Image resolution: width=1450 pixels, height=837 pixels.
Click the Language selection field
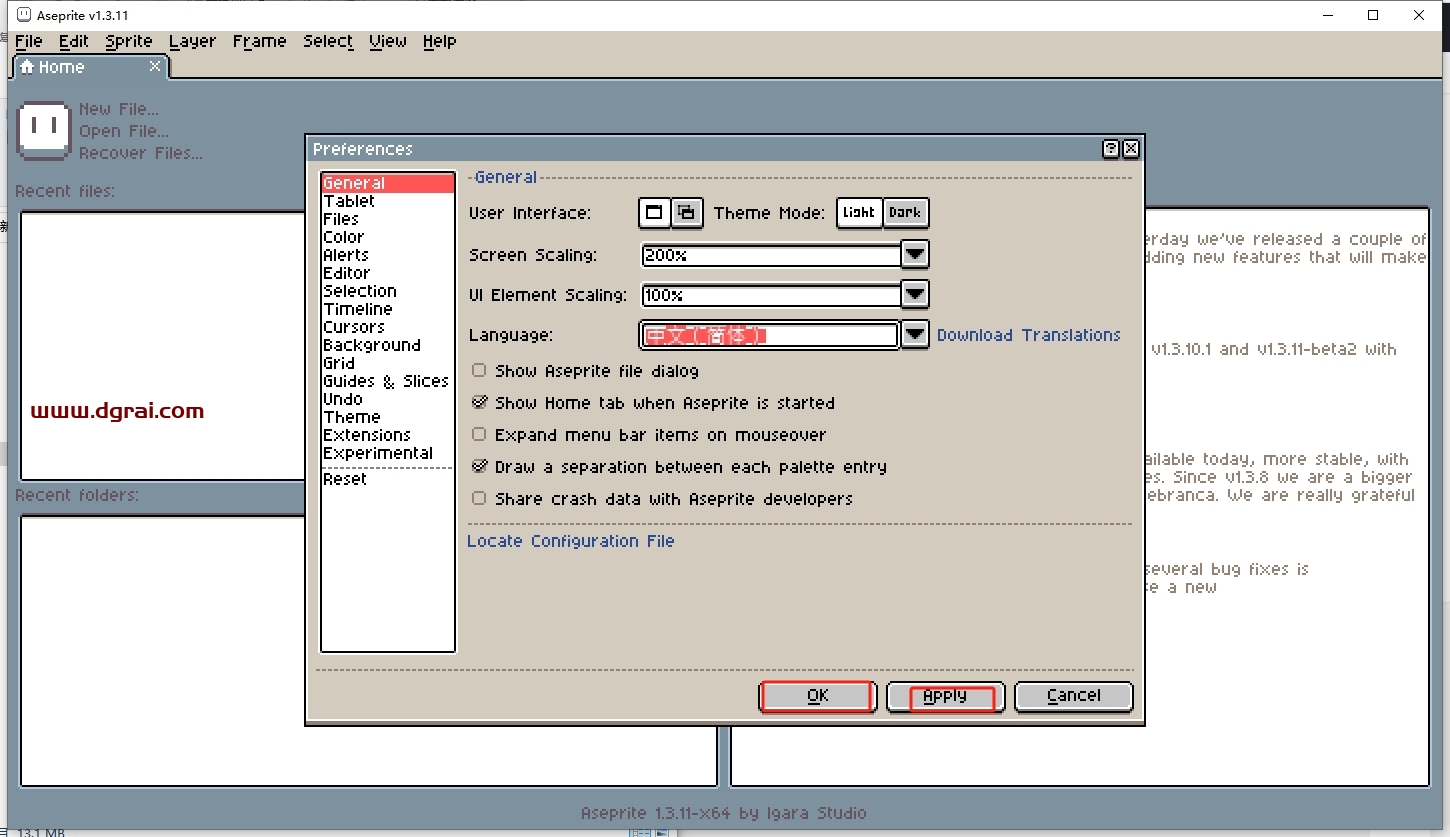[769, 335]
